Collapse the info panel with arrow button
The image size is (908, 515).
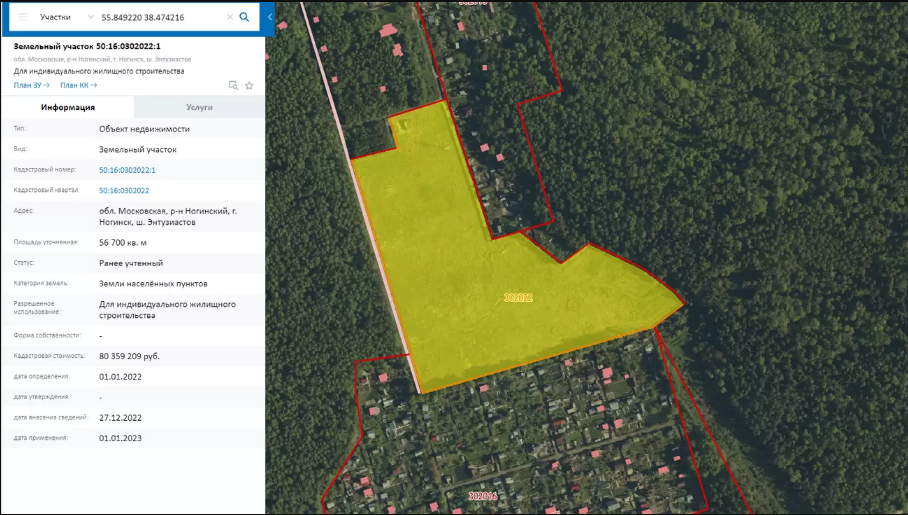[270, 17]
